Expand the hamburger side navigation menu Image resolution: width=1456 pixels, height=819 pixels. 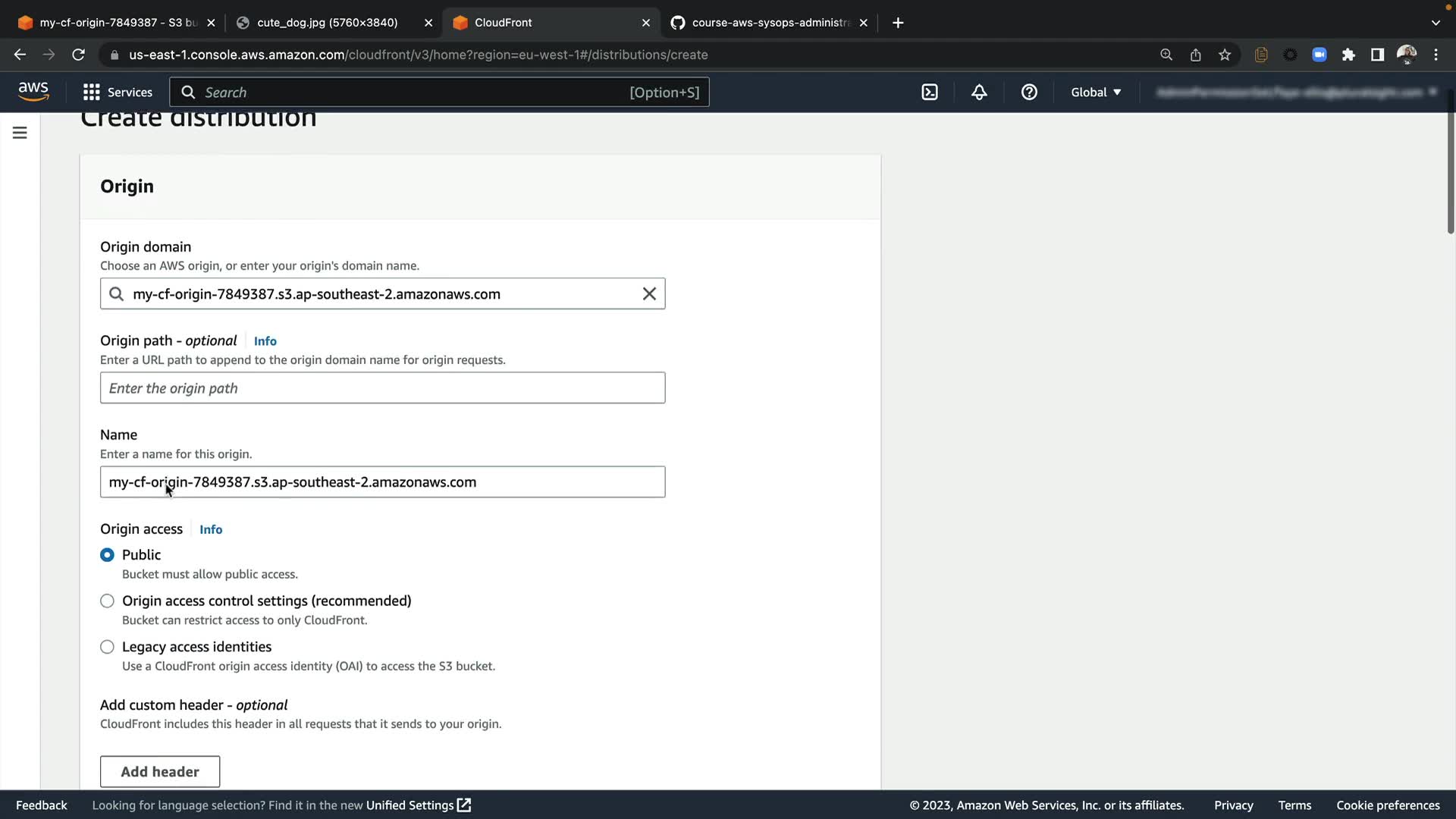coord(20,133)
